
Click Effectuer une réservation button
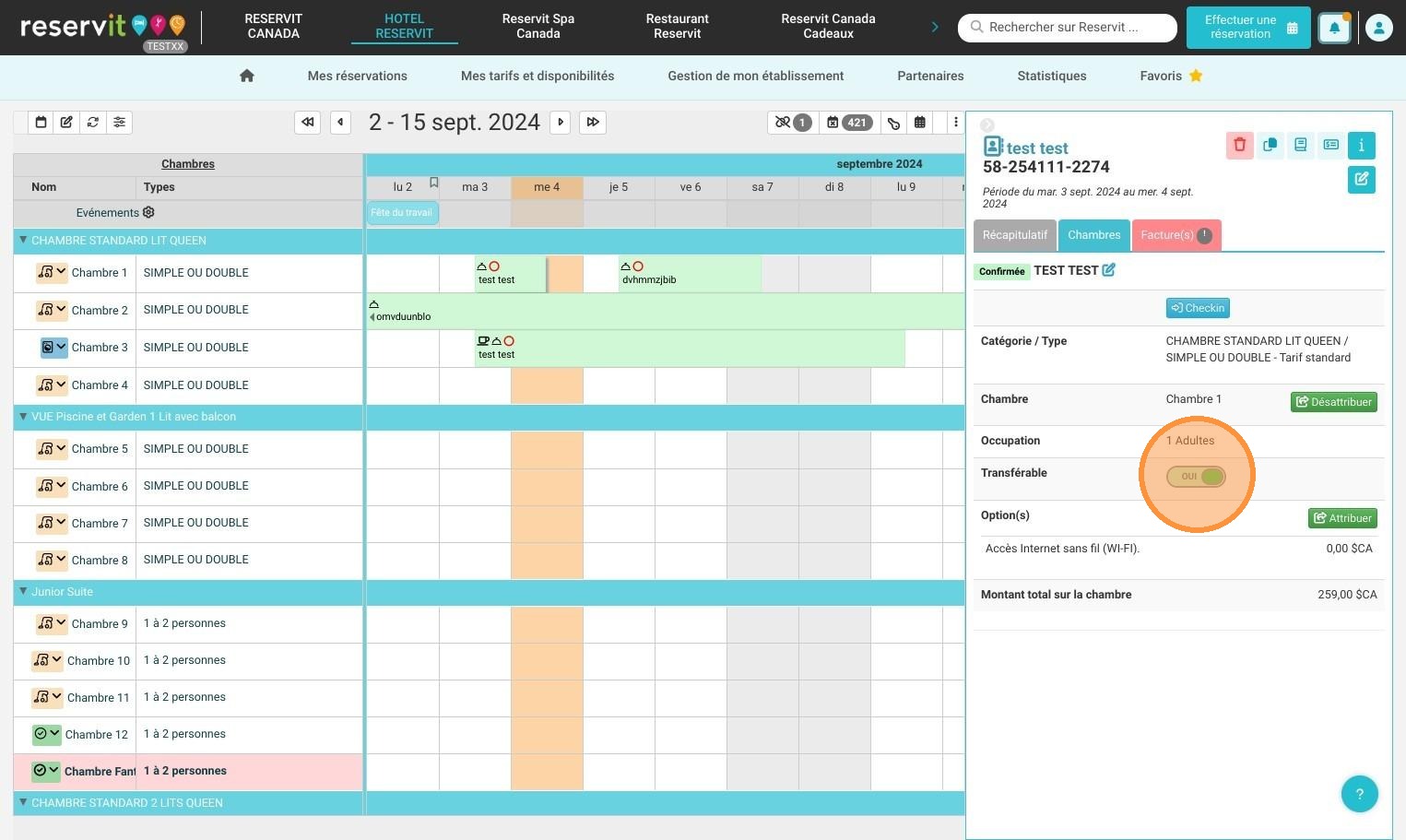[x=1248, y=27]
